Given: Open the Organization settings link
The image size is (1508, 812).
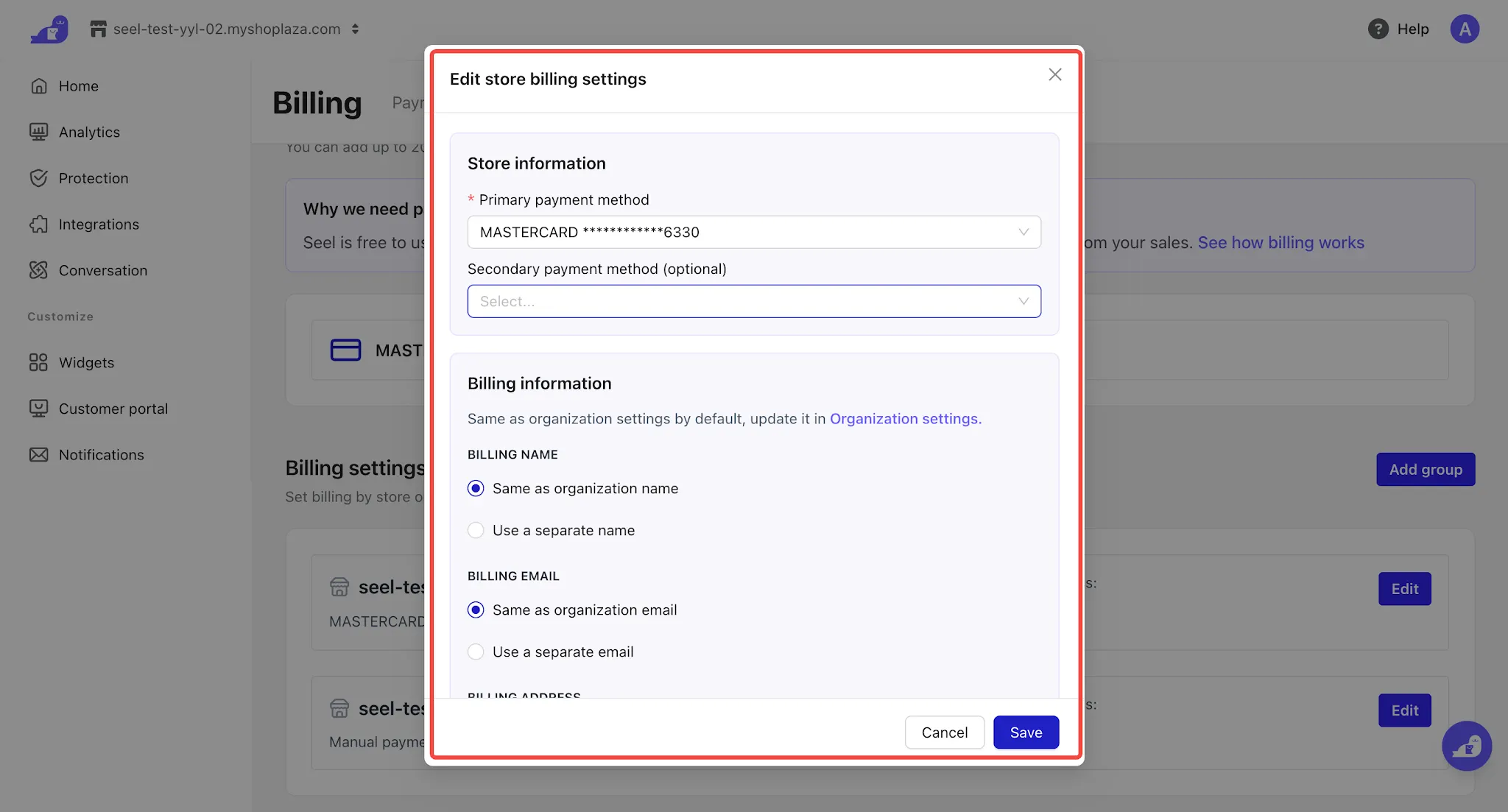Looking at the screenshot, I should [x=906, y=419].
